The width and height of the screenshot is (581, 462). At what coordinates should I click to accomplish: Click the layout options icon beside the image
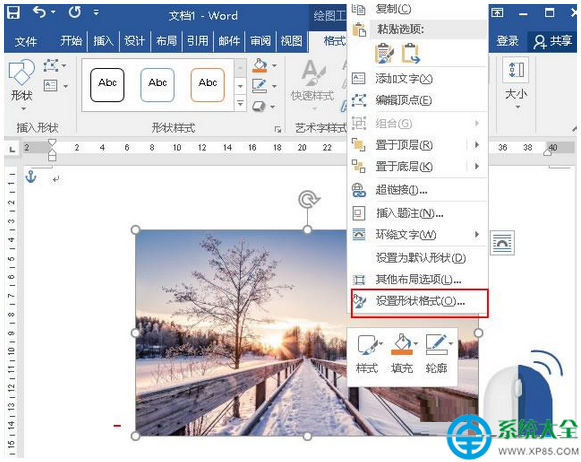click(502, 243)
